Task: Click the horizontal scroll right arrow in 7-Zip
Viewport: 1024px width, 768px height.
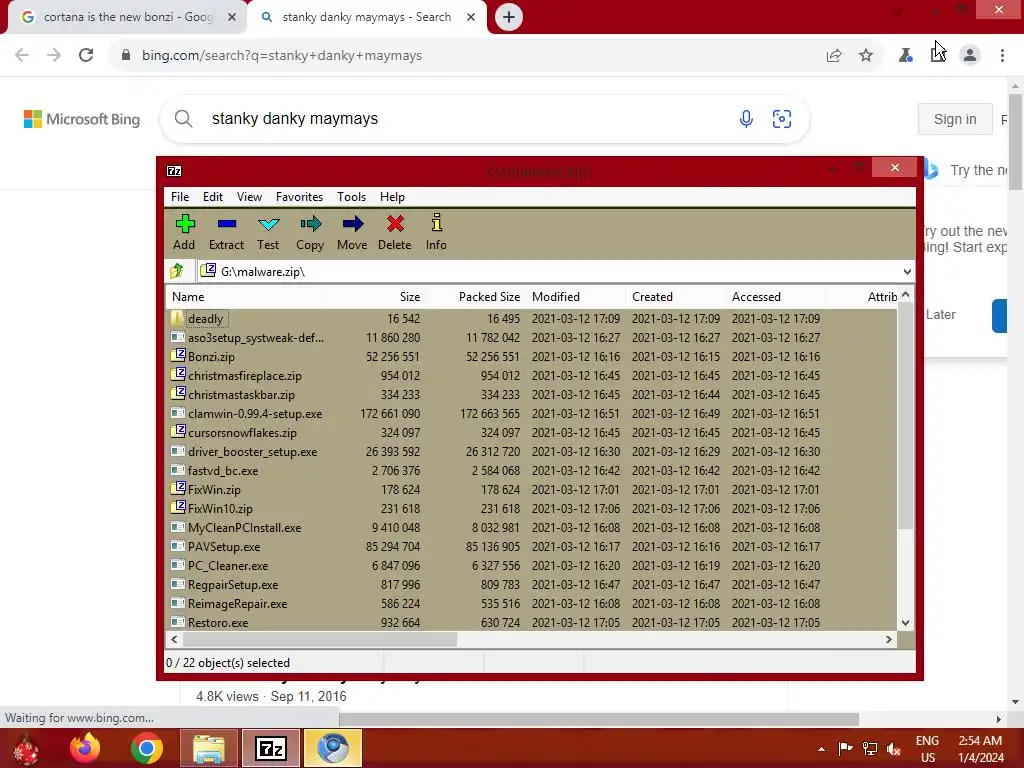Action: [889, 639]
